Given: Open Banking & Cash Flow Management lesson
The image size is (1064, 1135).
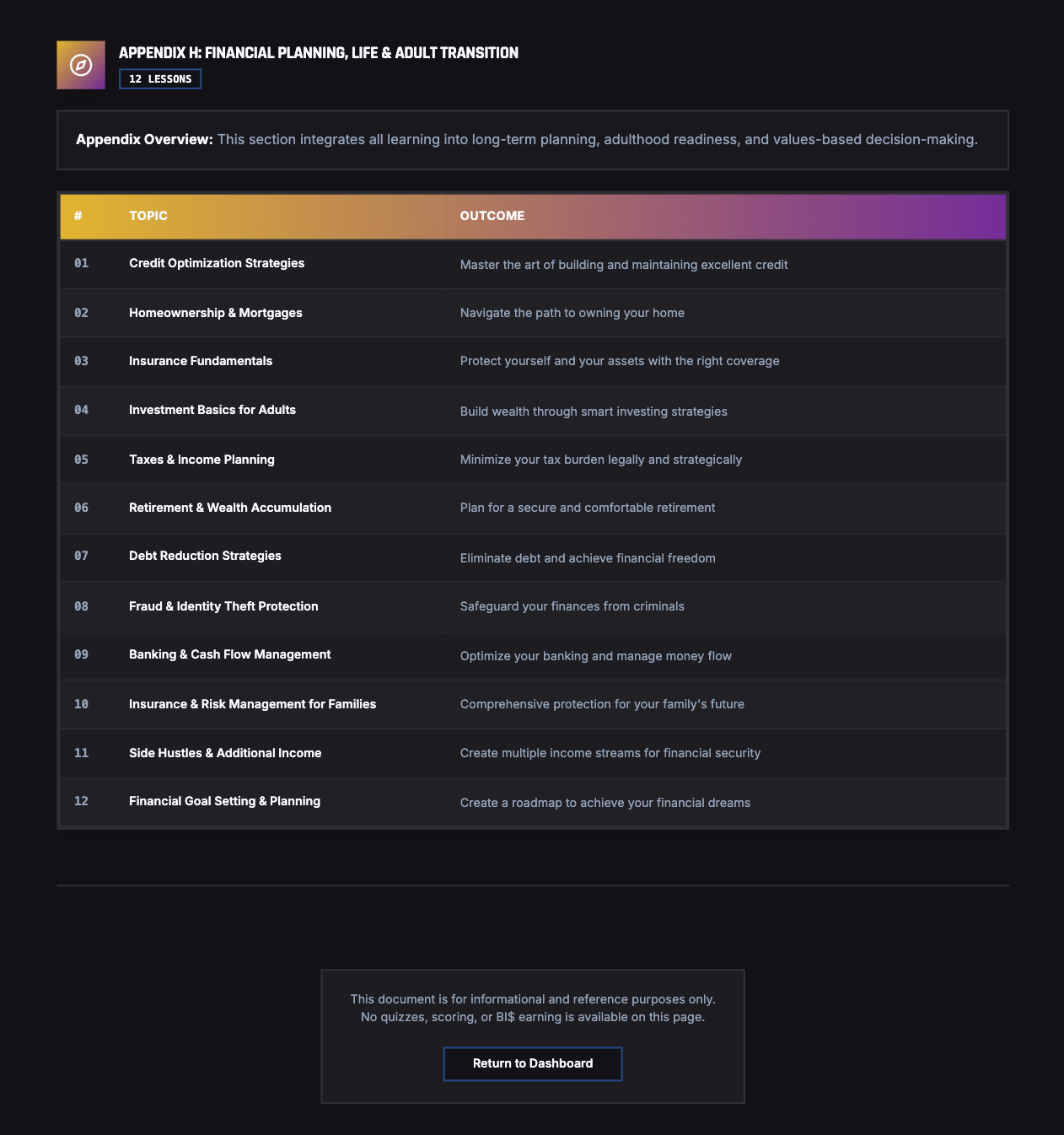Looking at the screenshot, I should [x=229, y=654].
